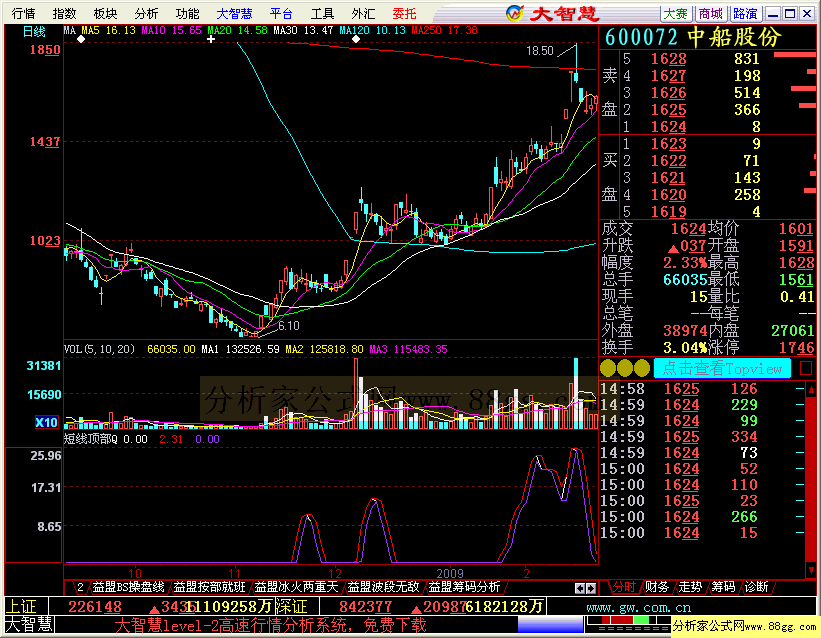This screenshot has height=638, width=821.
Task: Click the white plus marker near MA20
Action: tap(211, 39)
